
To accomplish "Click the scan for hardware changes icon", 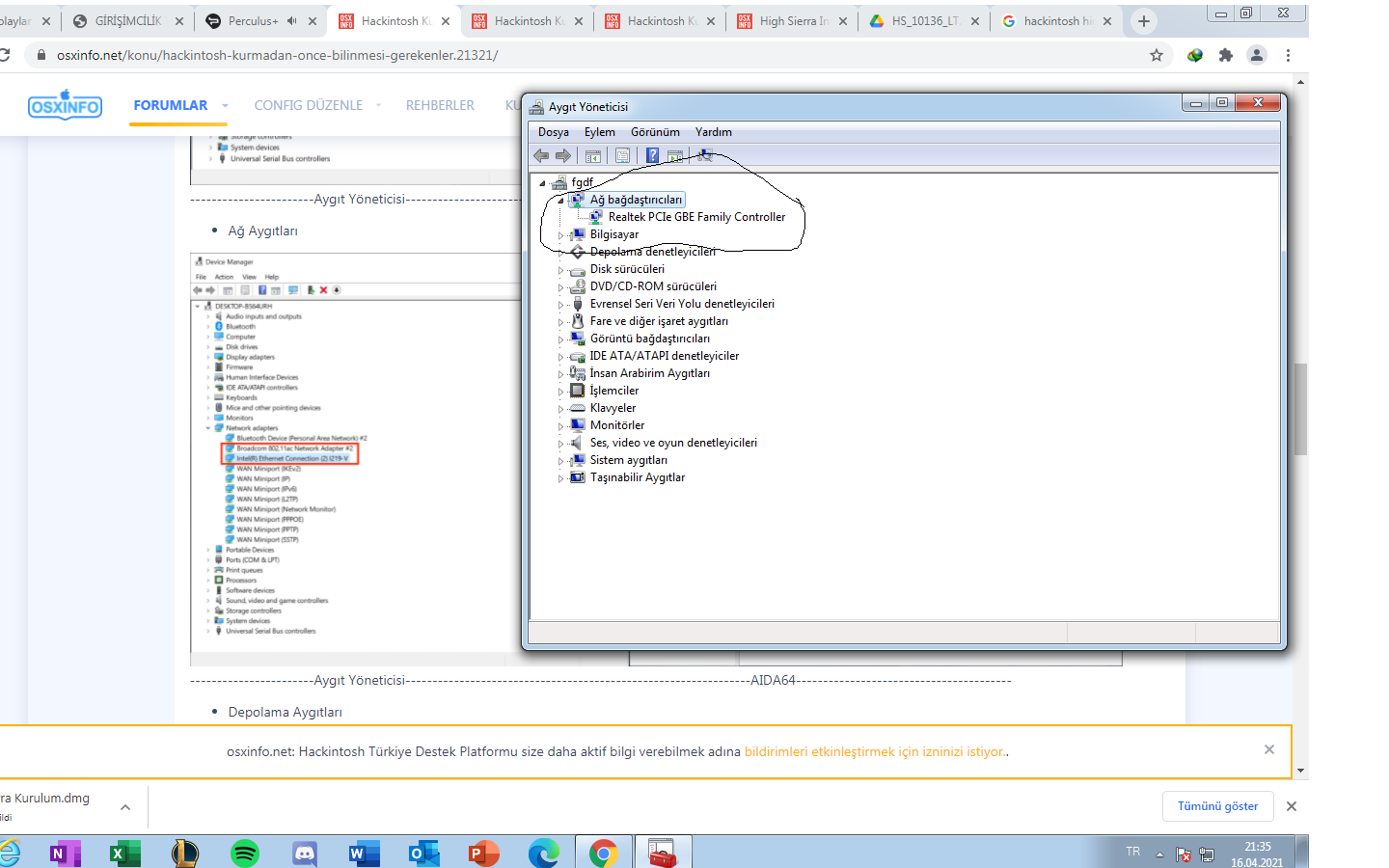I will pos(705,155).
